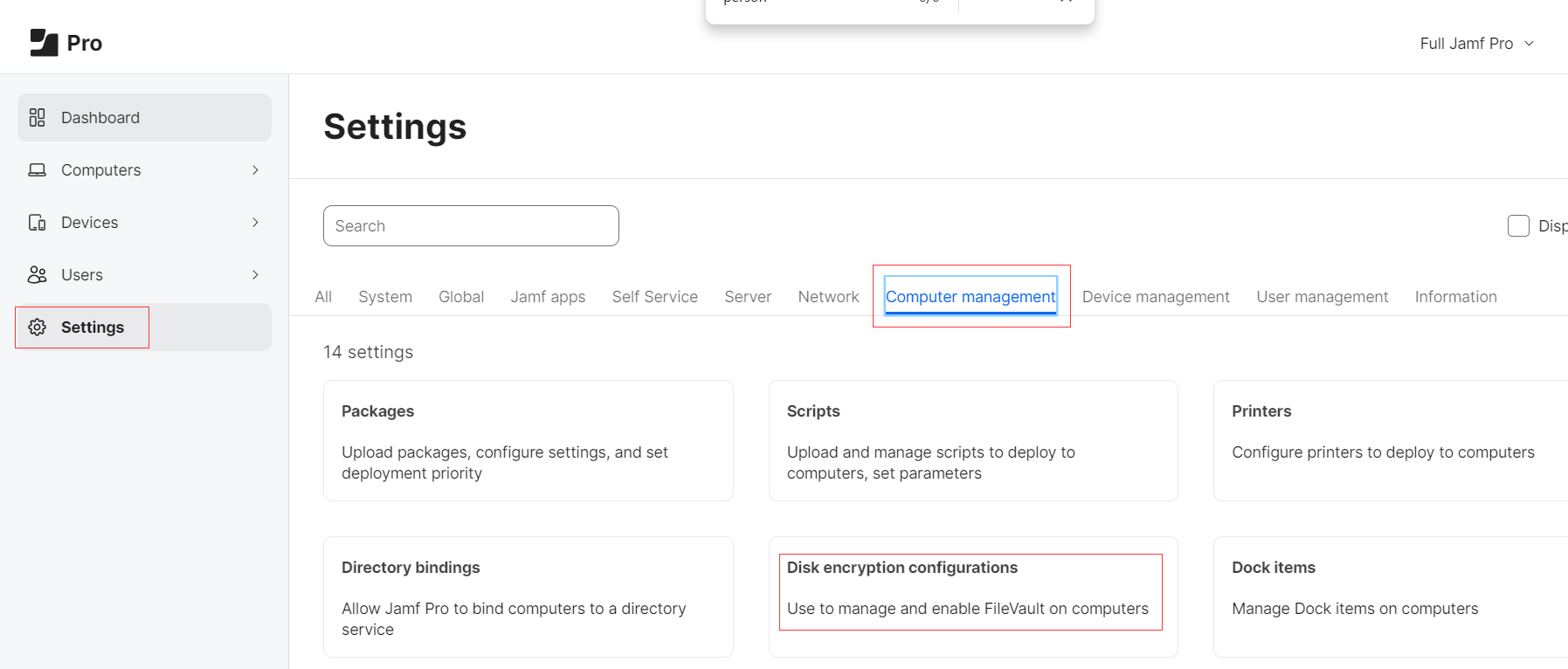The height and width of the screenshot is (669, 1568).
Task: Open the Settings sidebar item
Action: pyautogui.click(x=144, y=327)
